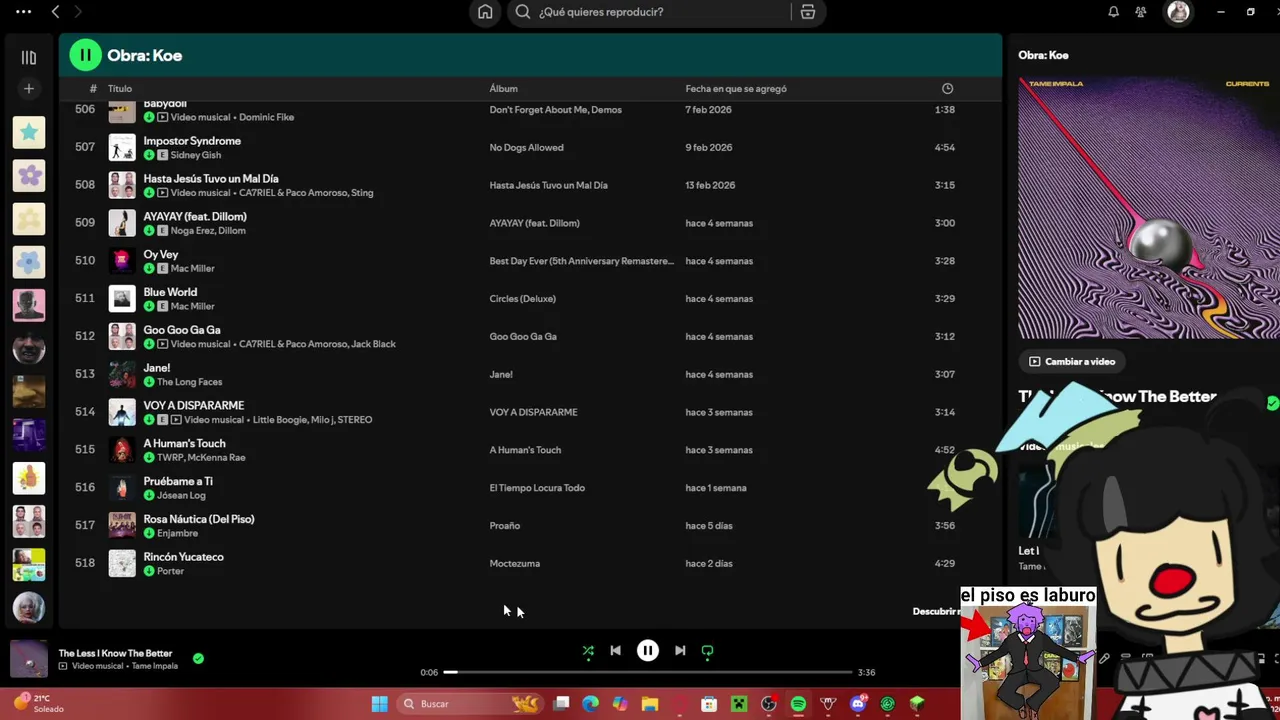Open File Explorer from taskbar
1280x720 pixels.
(x=650, y=704)
